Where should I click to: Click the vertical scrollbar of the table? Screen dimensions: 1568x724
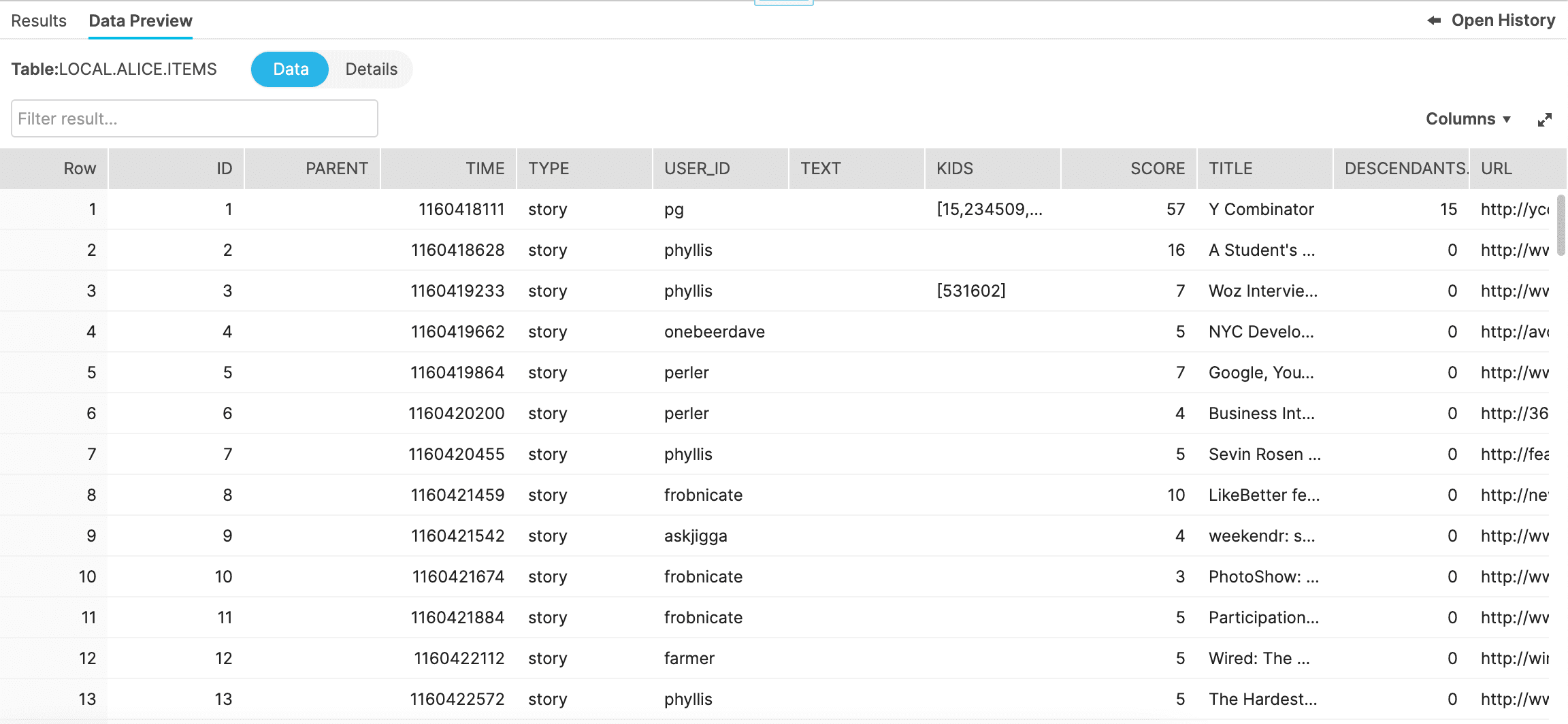coord(1561,225)
